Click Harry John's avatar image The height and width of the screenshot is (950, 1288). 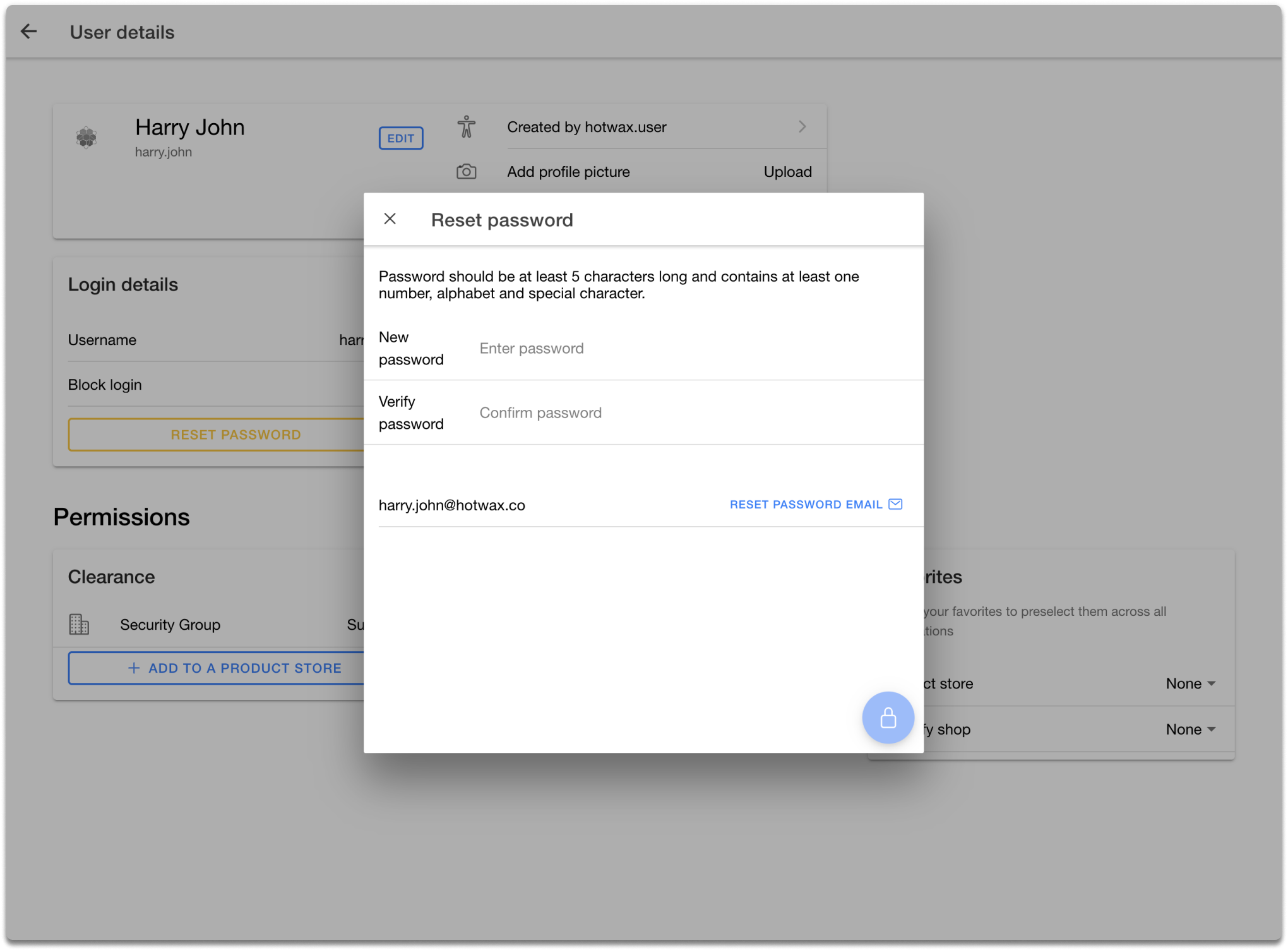pyautogui.click(x=86, y=137)
